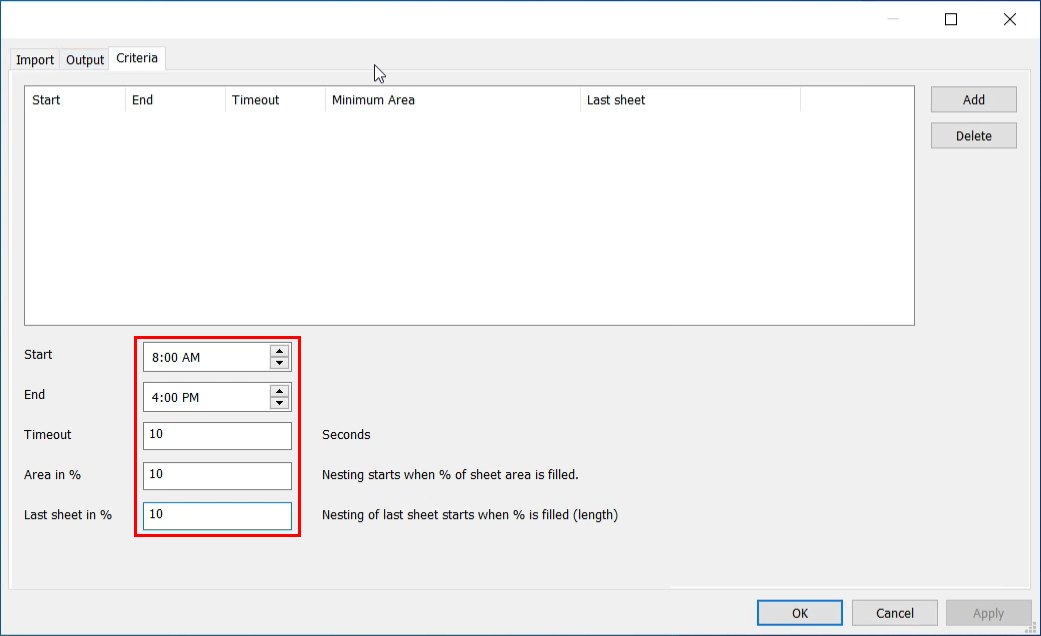Click the Add button

pos(973,100)
